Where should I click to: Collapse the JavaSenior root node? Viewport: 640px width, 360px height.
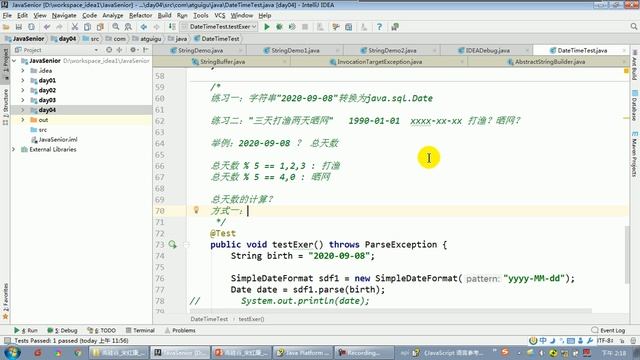(15, 61)
